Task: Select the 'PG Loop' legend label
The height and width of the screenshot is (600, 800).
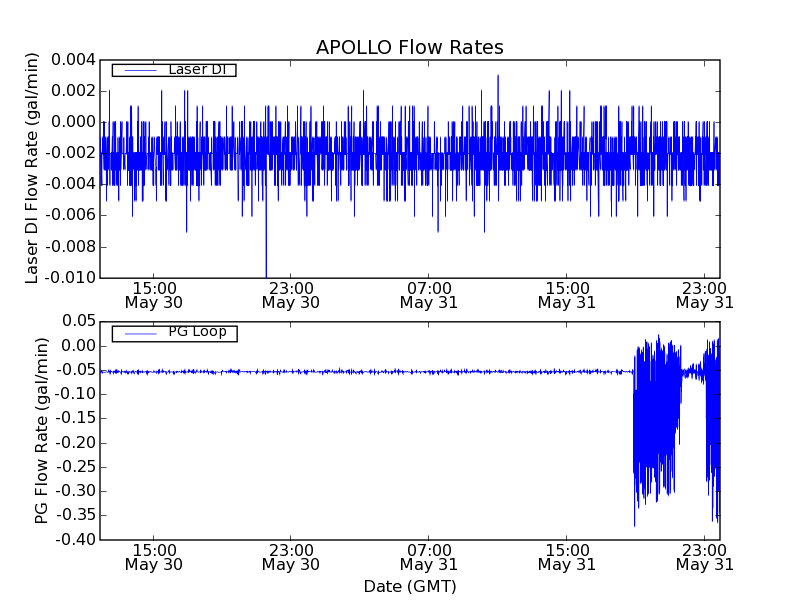Action: click(x=197, y=332)
